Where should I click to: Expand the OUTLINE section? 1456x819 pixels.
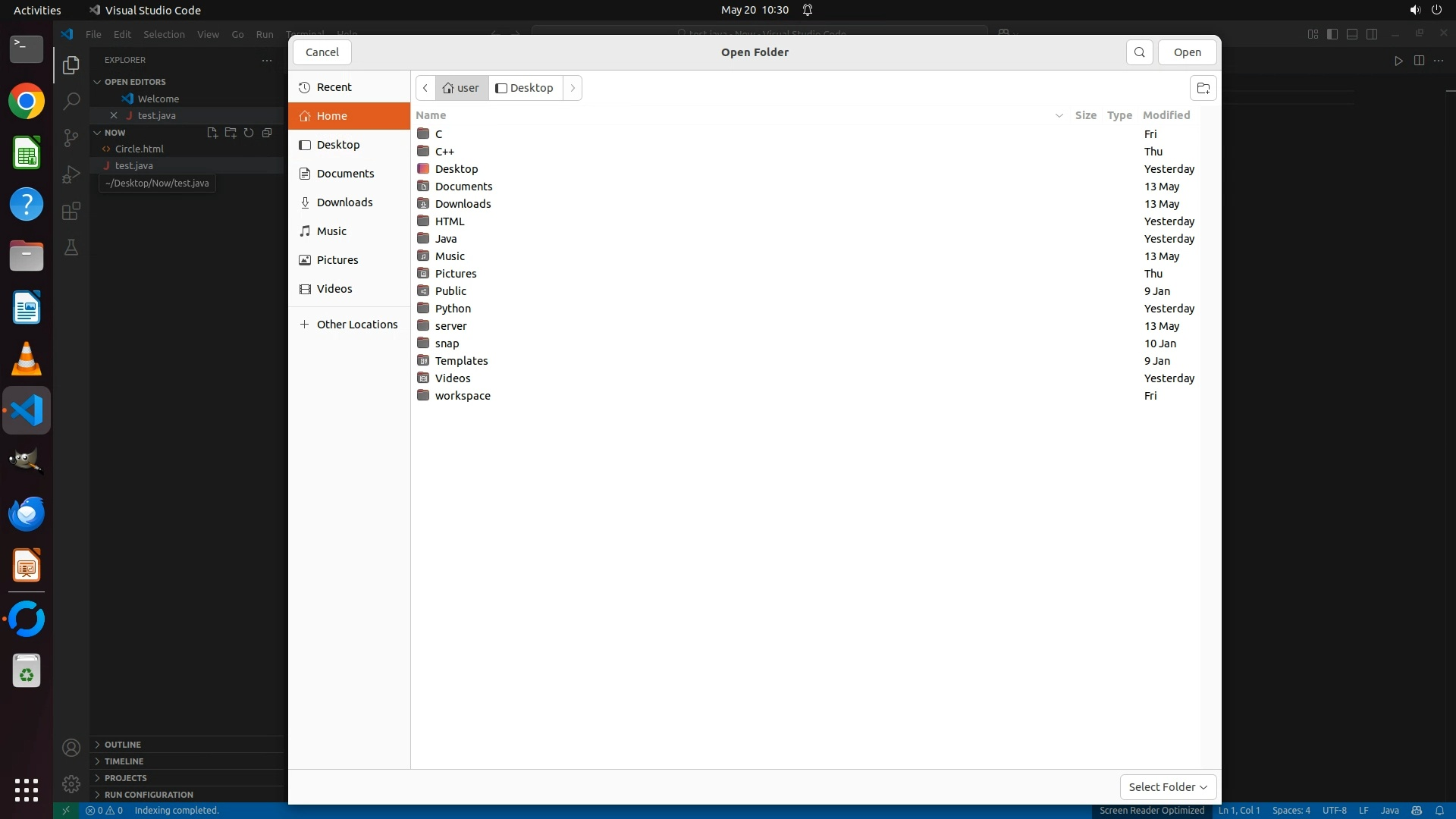pyautogui.click(x=123, y=745)
